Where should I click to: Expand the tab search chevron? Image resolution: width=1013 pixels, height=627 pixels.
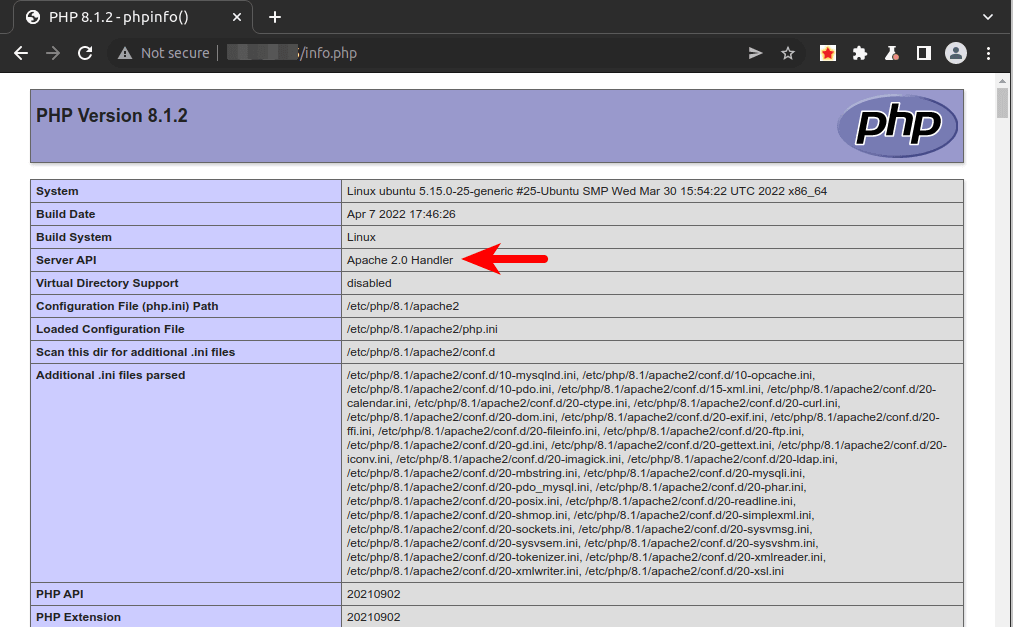tap(989, 17)
